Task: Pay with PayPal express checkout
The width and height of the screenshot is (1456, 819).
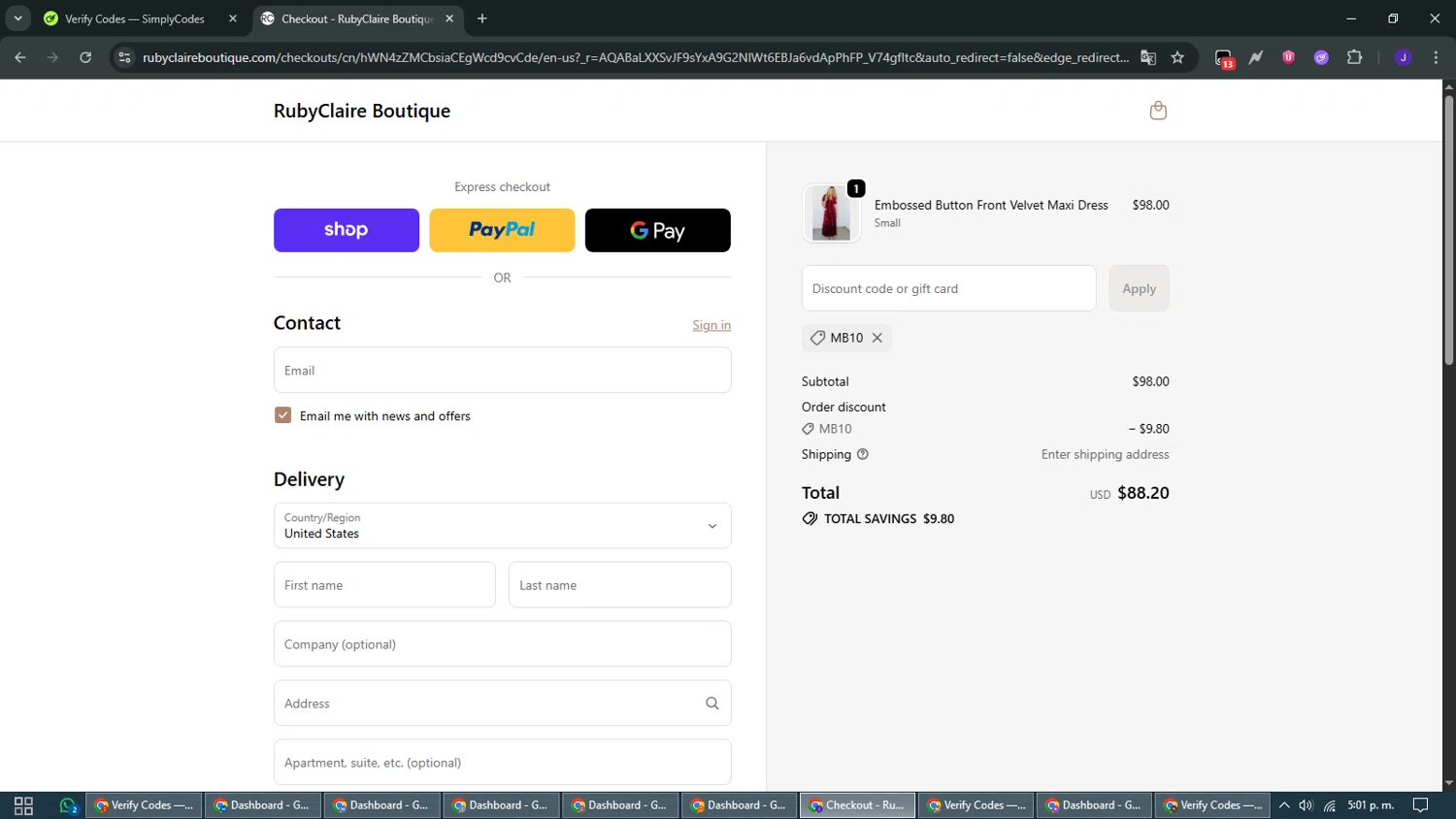Action: click(x=502, y=230)
